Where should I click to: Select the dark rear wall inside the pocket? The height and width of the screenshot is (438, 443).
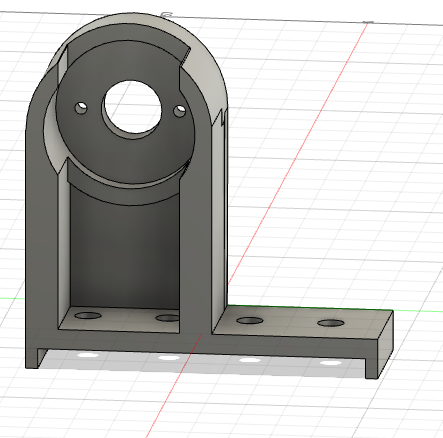point(125,253)
